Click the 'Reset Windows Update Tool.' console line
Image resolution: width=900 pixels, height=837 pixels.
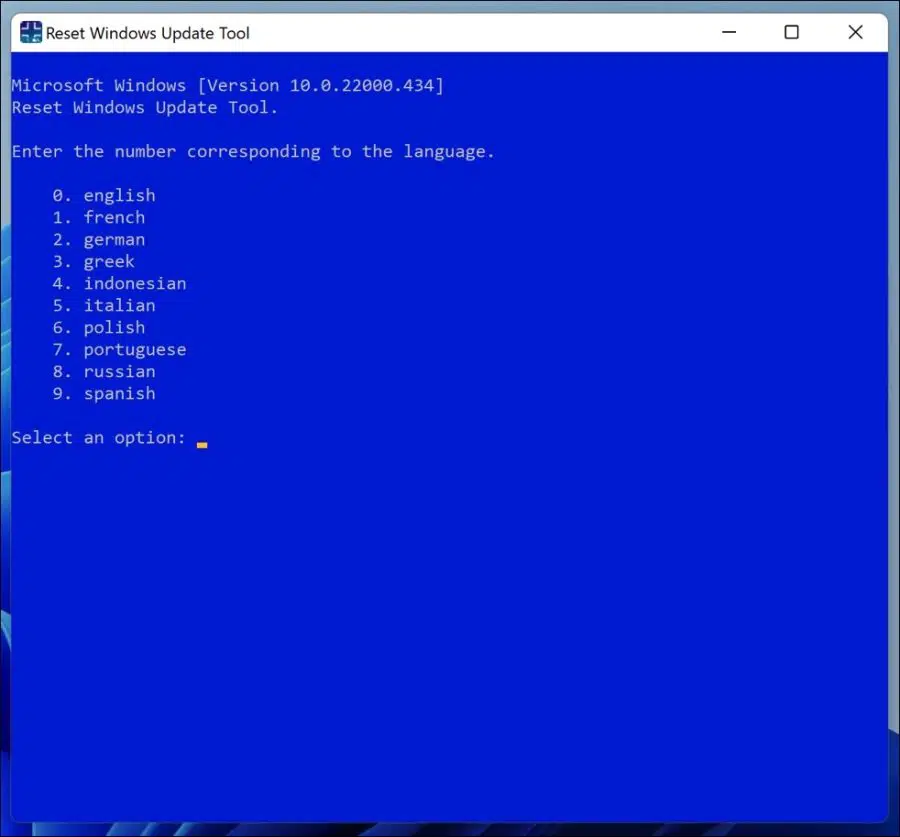tap(145, 107)
